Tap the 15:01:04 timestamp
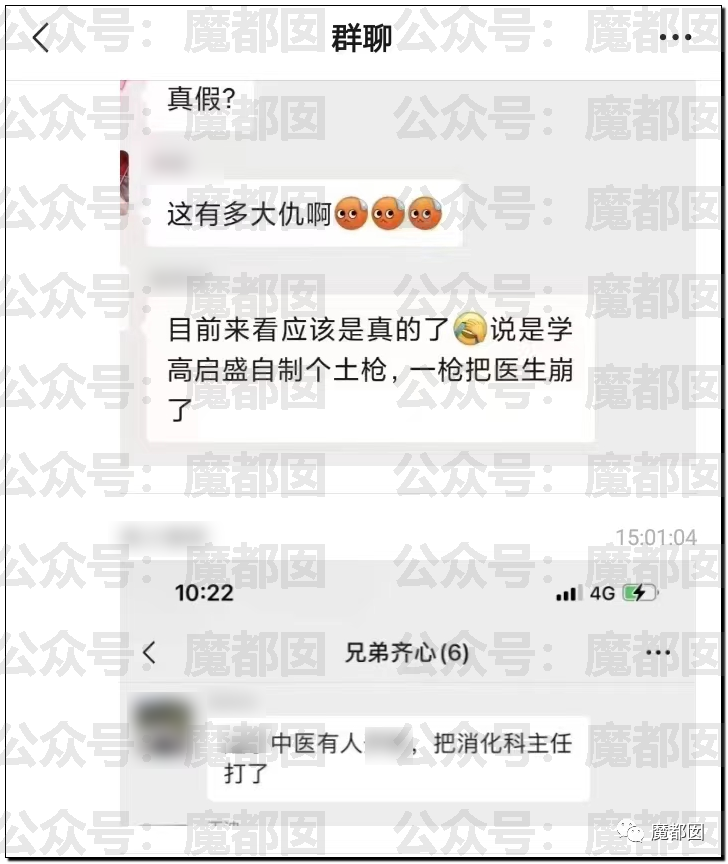Viewport: 728px width, 864px height. (656, 537)
